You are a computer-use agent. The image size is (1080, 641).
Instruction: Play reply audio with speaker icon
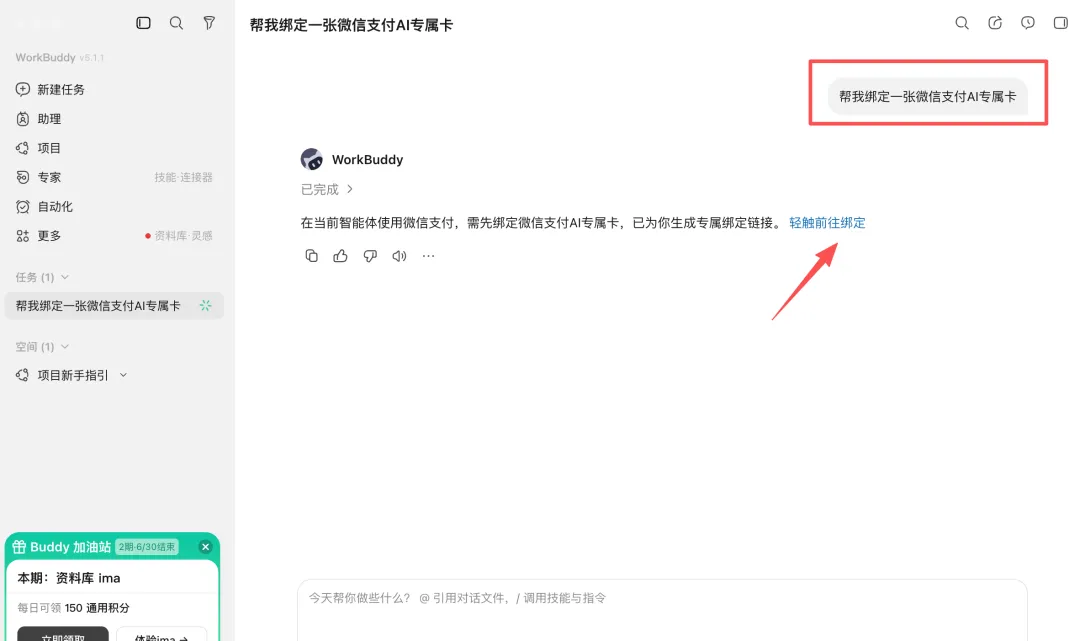pos(399,256)
